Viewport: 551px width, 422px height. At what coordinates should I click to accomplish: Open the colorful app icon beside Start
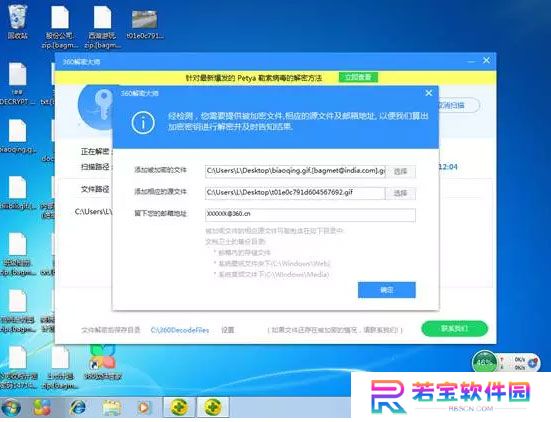tap(42, 408)
